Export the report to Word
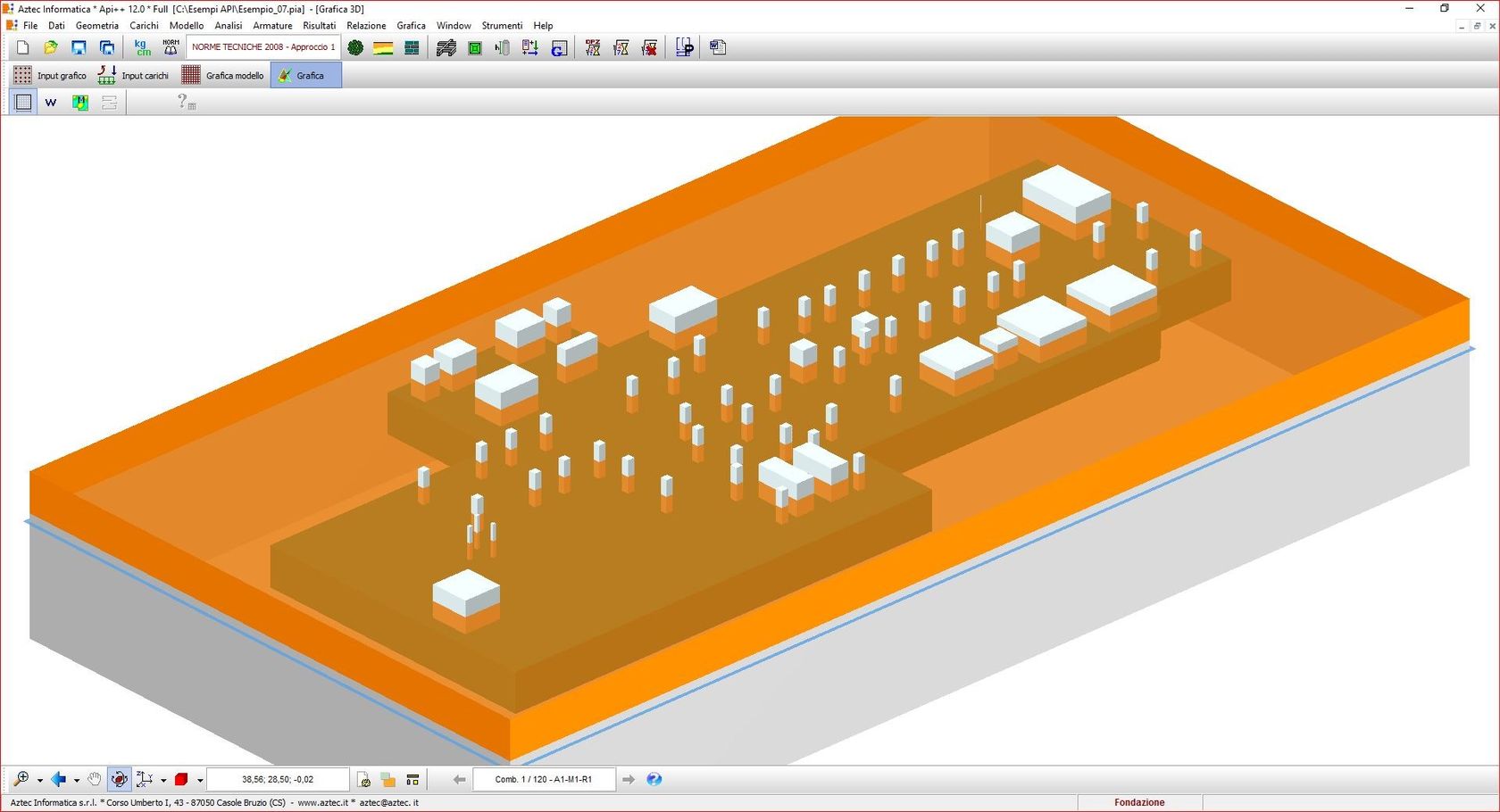 pos(719,46)
